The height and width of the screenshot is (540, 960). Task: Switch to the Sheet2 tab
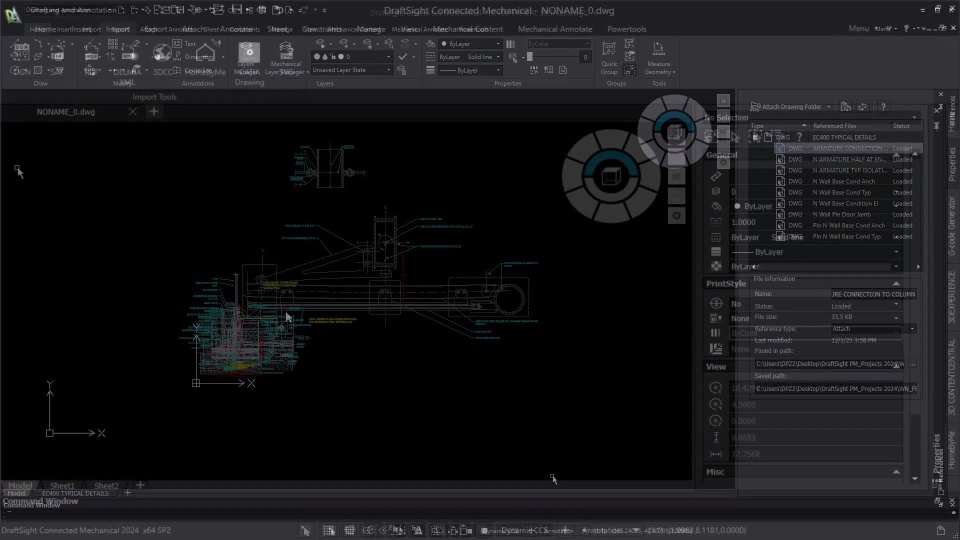point(106,486)
